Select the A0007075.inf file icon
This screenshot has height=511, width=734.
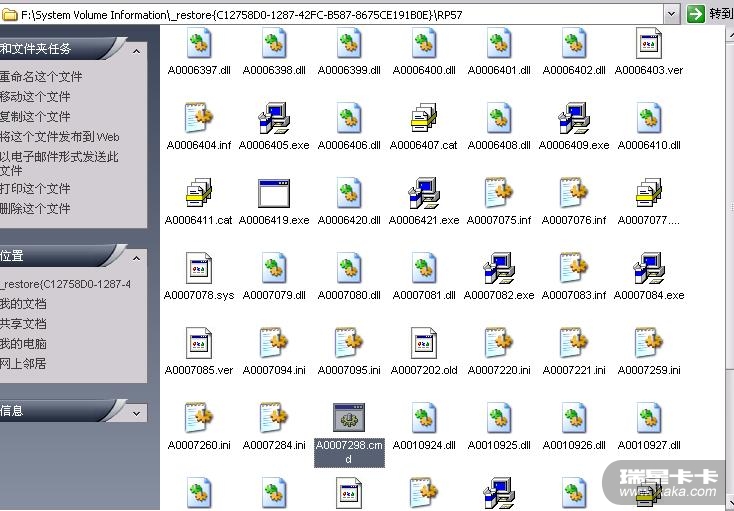click(499, 192)
